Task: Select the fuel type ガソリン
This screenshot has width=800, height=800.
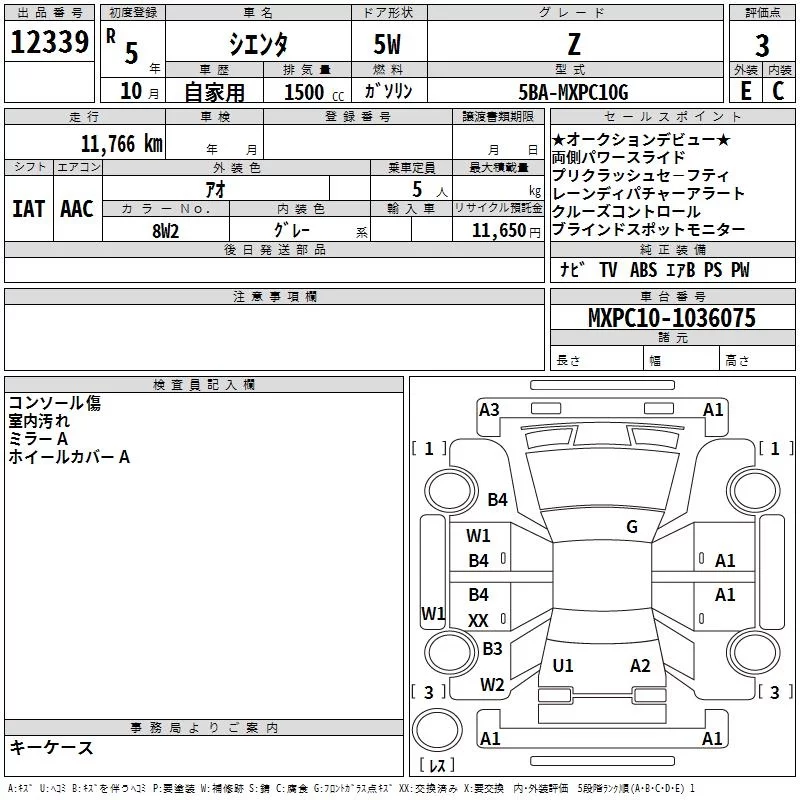Action: point(388,91)
